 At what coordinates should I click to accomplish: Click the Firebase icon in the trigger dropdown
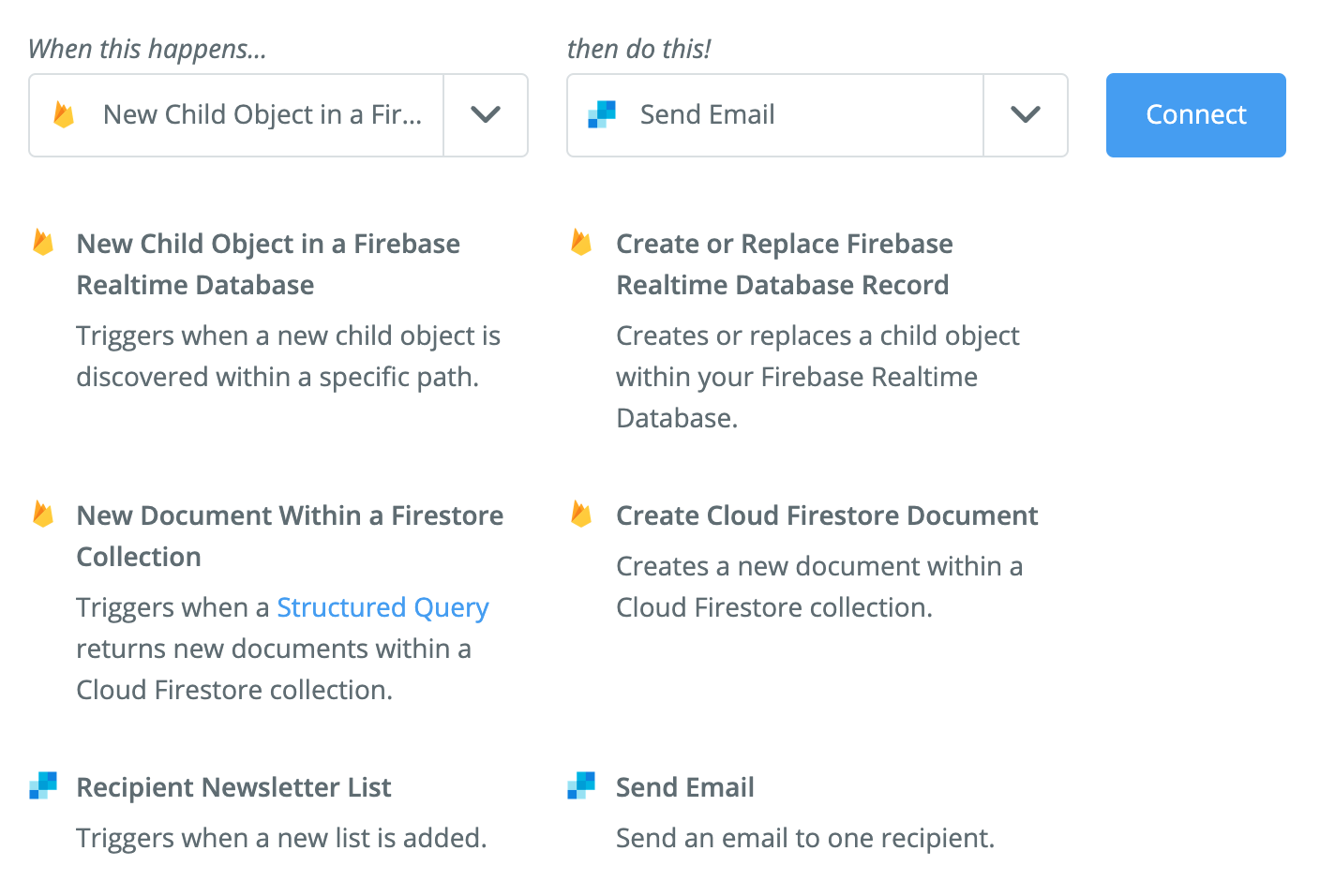pyautogui.click(x=64, y=114)
